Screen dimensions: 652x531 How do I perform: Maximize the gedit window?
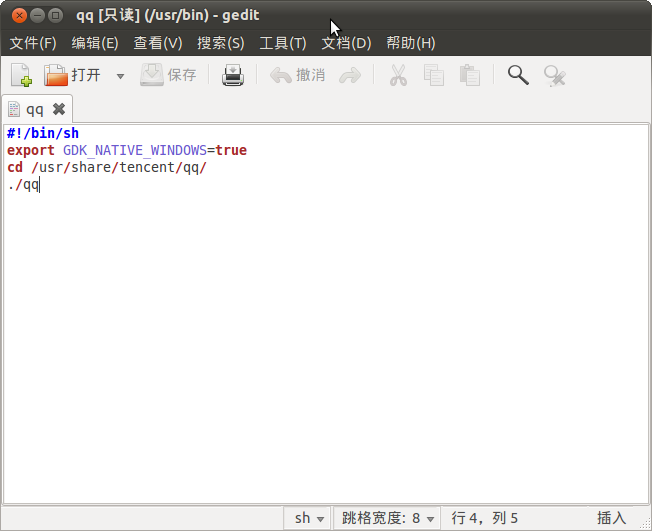pos(55,16)
